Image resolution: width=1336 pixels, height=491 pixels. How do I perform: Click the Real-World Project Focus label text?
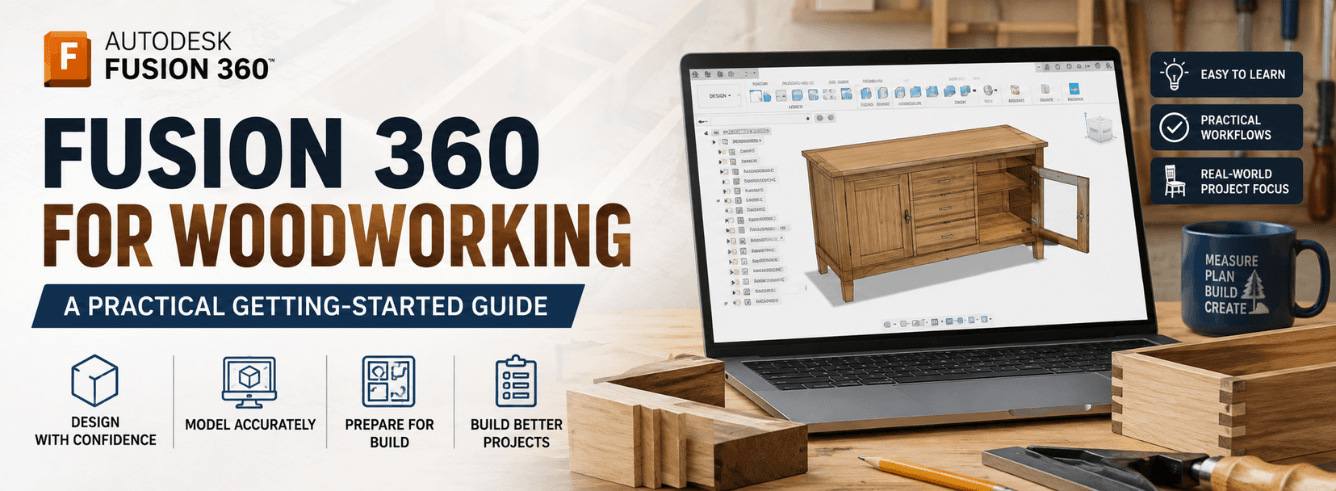[x=1244, y=181]
